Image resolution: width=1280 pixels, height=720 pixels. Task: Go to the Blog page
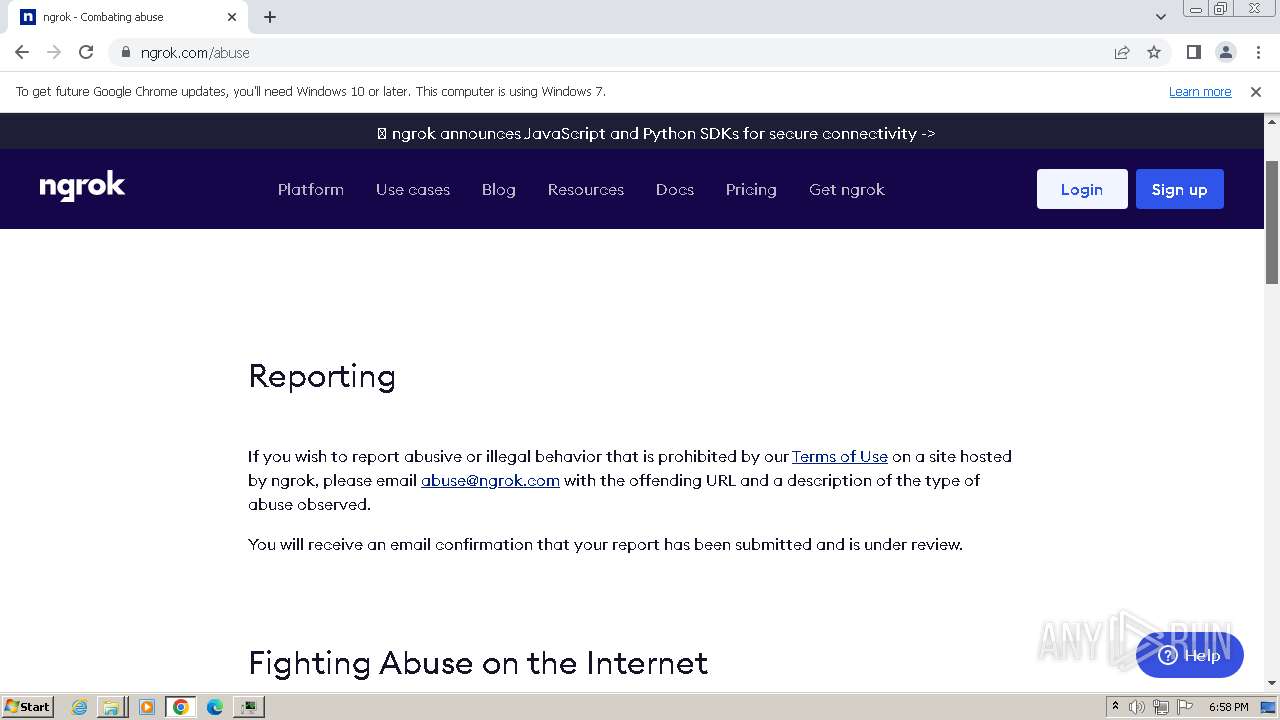[x=499, y=189]
